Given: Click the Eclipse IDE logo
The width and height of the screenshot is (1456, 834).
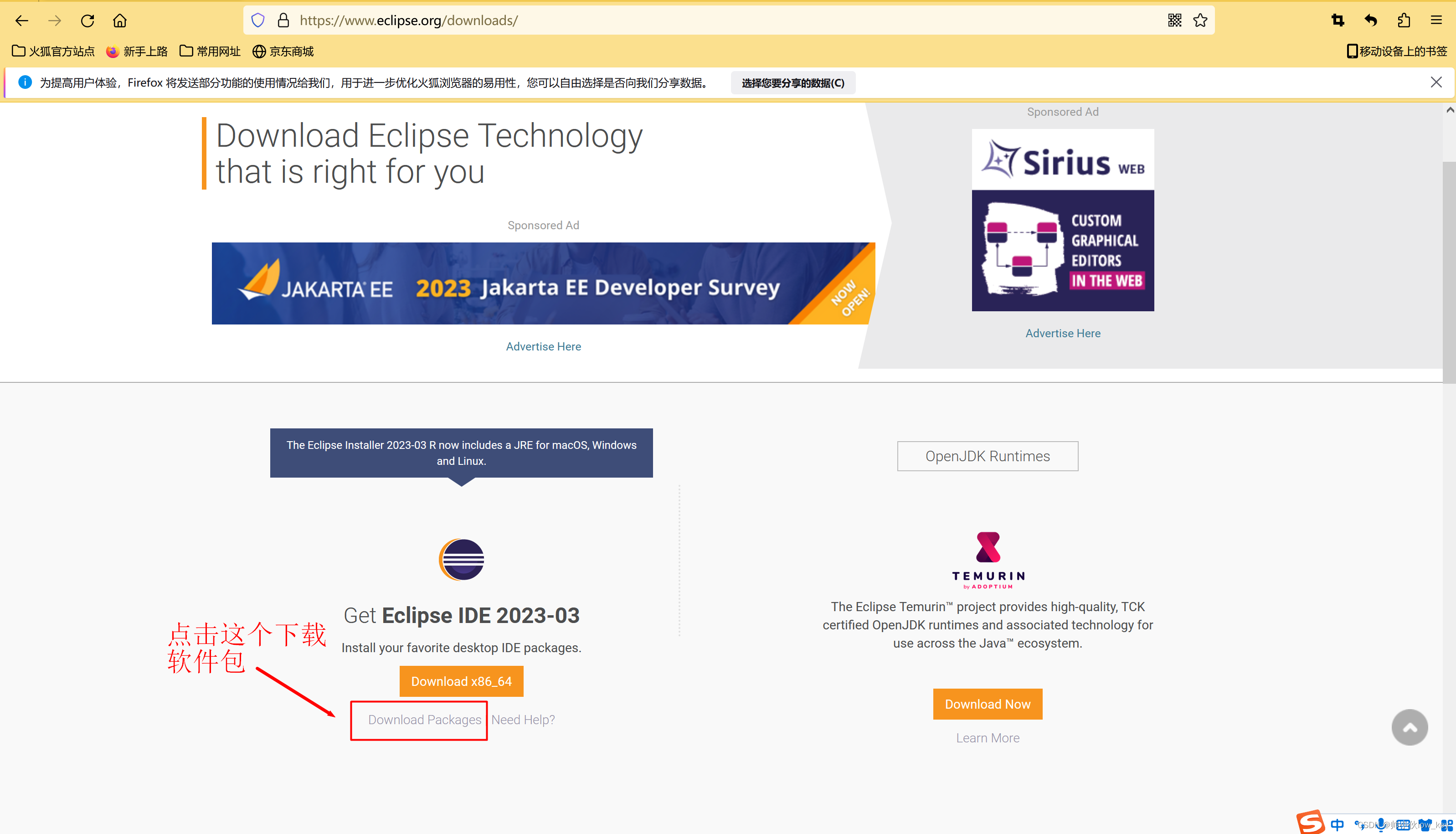Looking at the screenshot, I should [x=462, y=560].
